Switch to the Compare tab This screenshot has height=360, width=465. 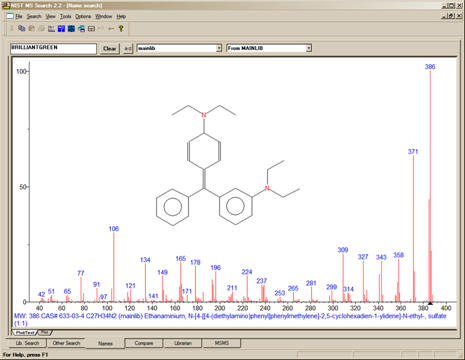pyautogui.click(x=144, y=343)
